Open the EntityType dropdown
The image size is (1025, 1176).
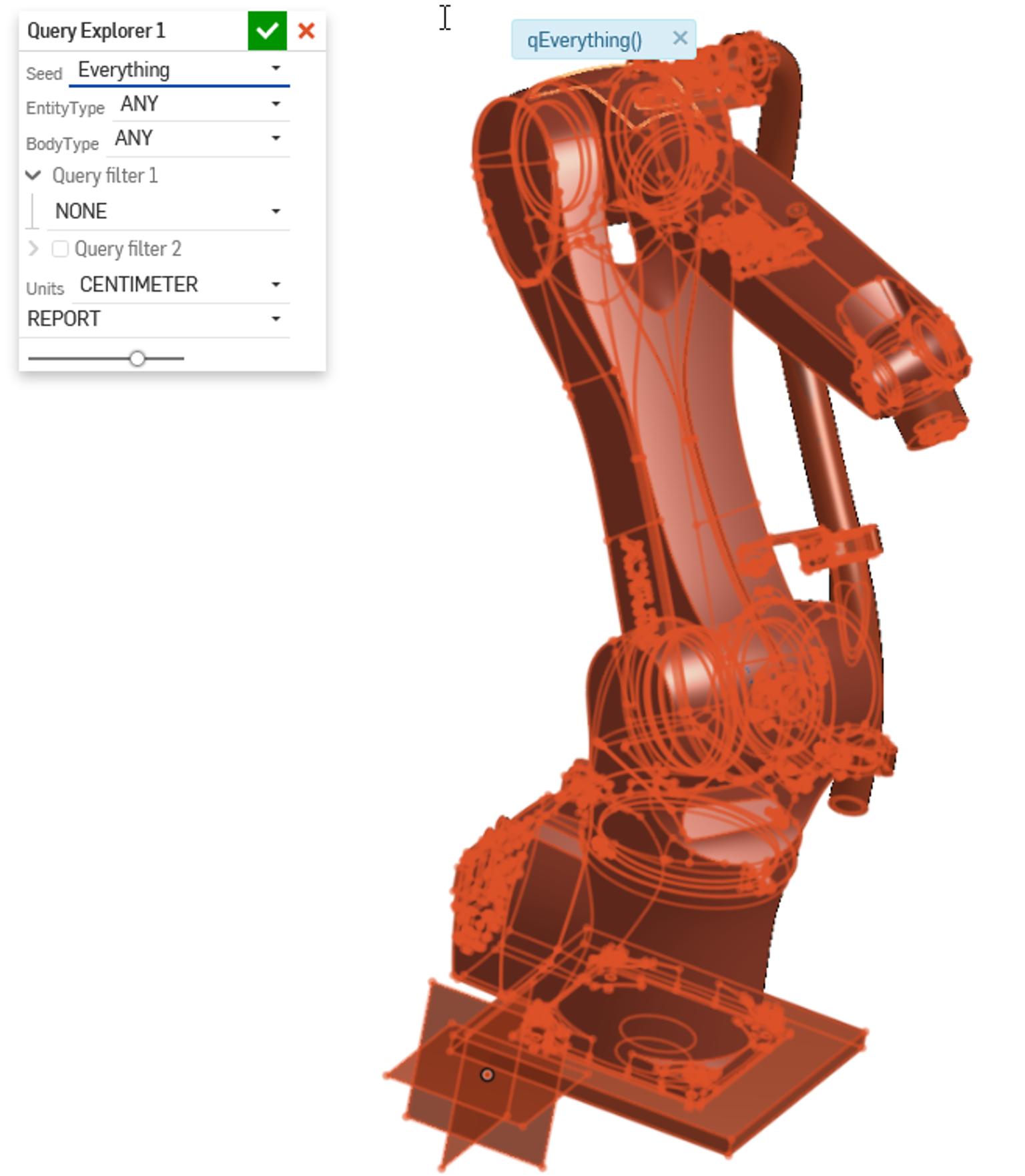(x=200, y=104)
